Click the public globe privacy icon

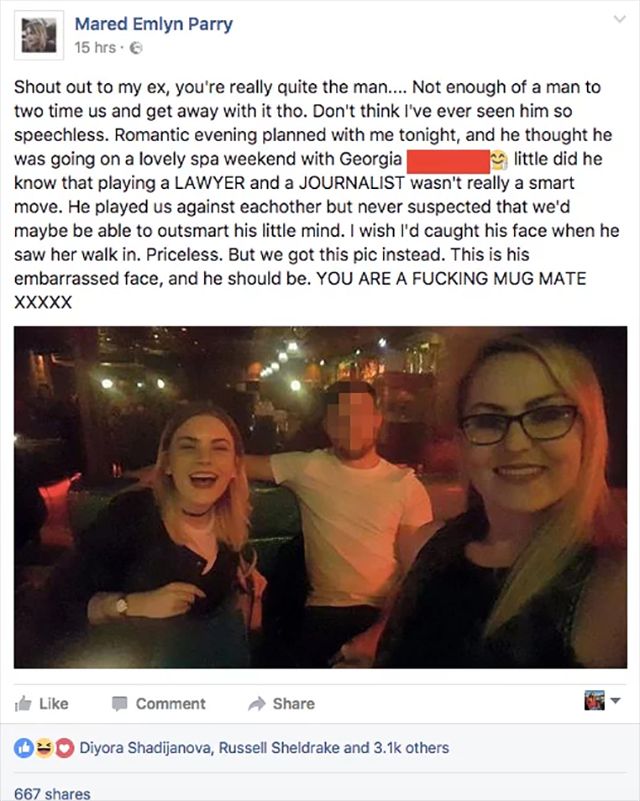click(x=136, y=48)
